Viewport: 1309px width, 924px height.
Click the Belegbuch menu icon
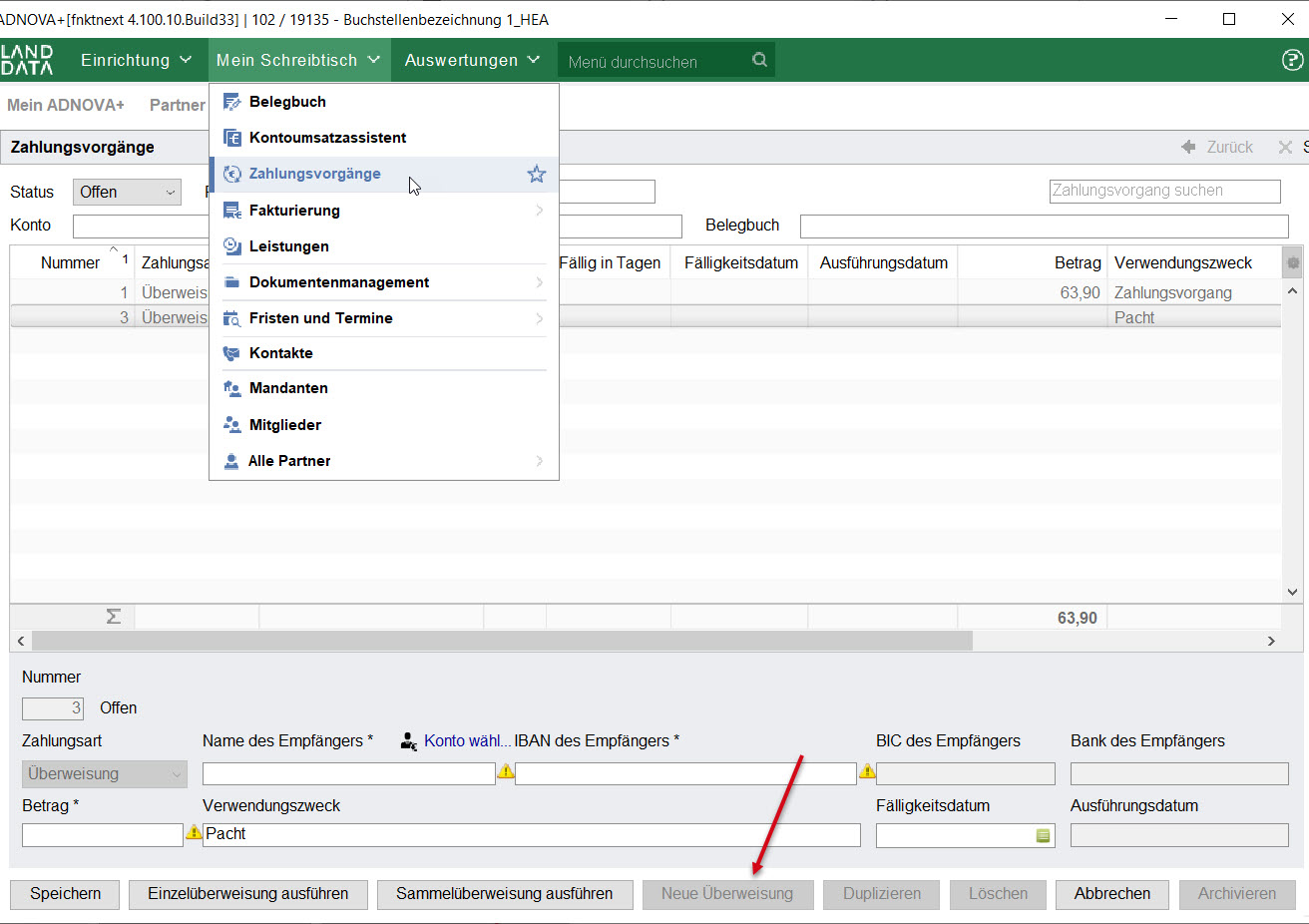click(231, 102)
